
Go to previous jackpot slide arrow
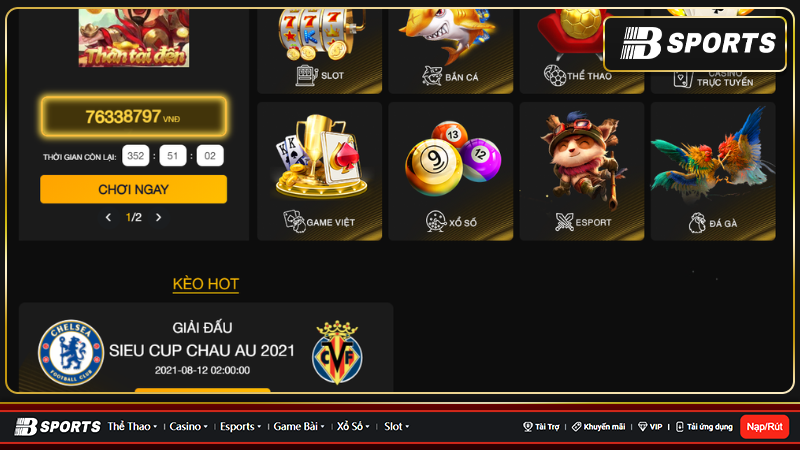click(x=108, y=217)
